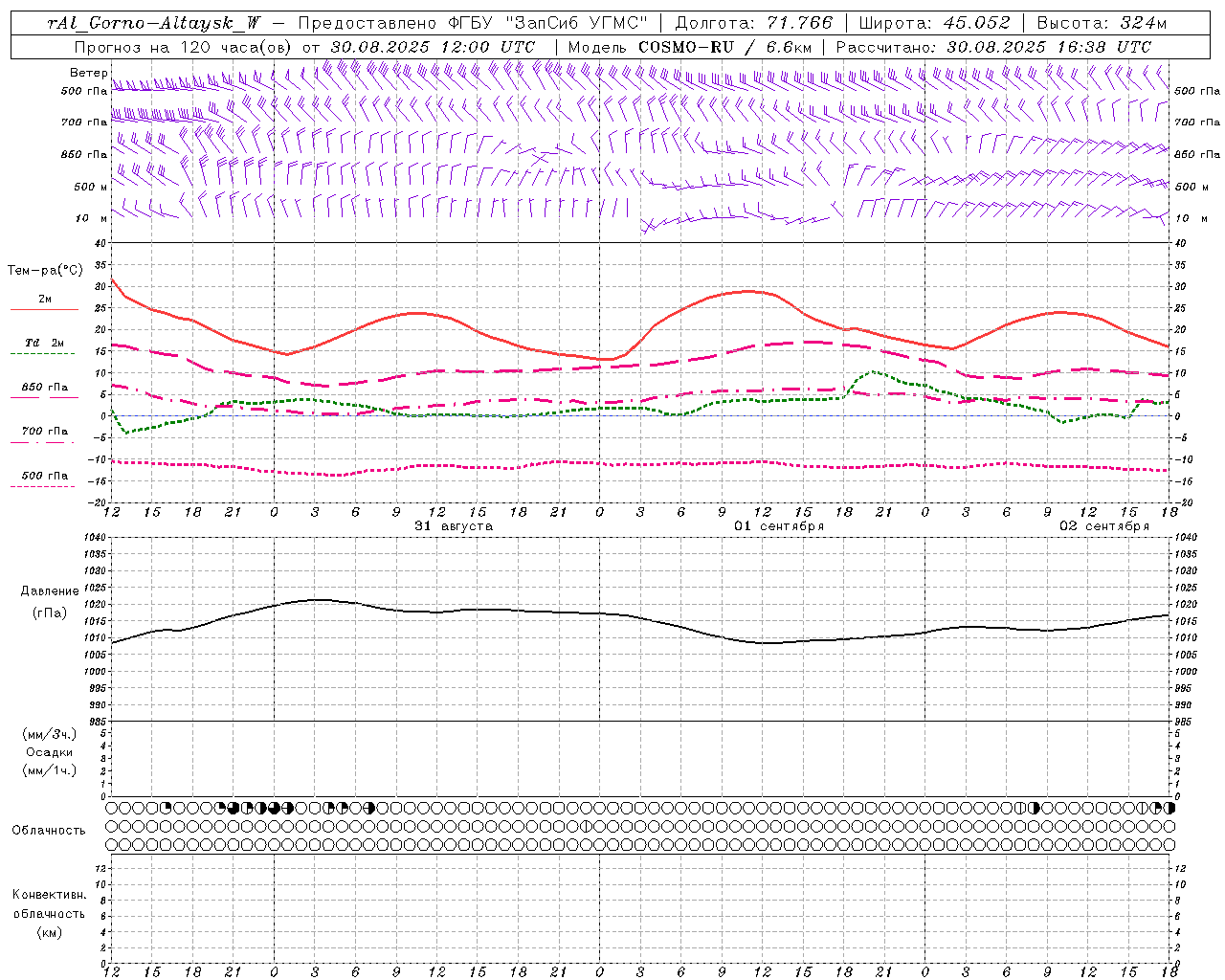Click the date label 02 сентября
The image size is (1225, 980).
[1104, 526]
